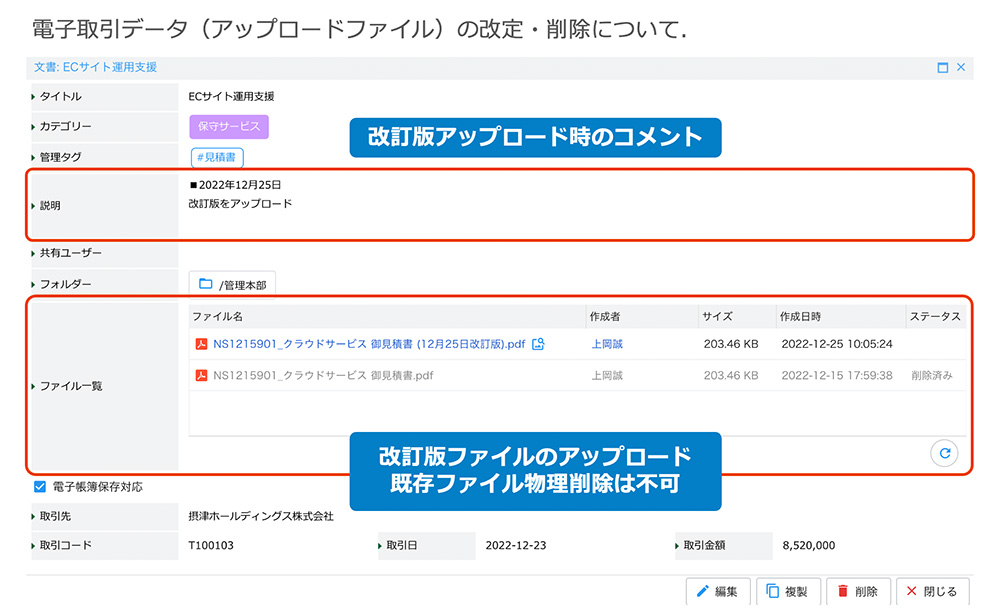Click the 編集 edit button
Viewport: 1000px width, 613px height.
pos(717,591)
